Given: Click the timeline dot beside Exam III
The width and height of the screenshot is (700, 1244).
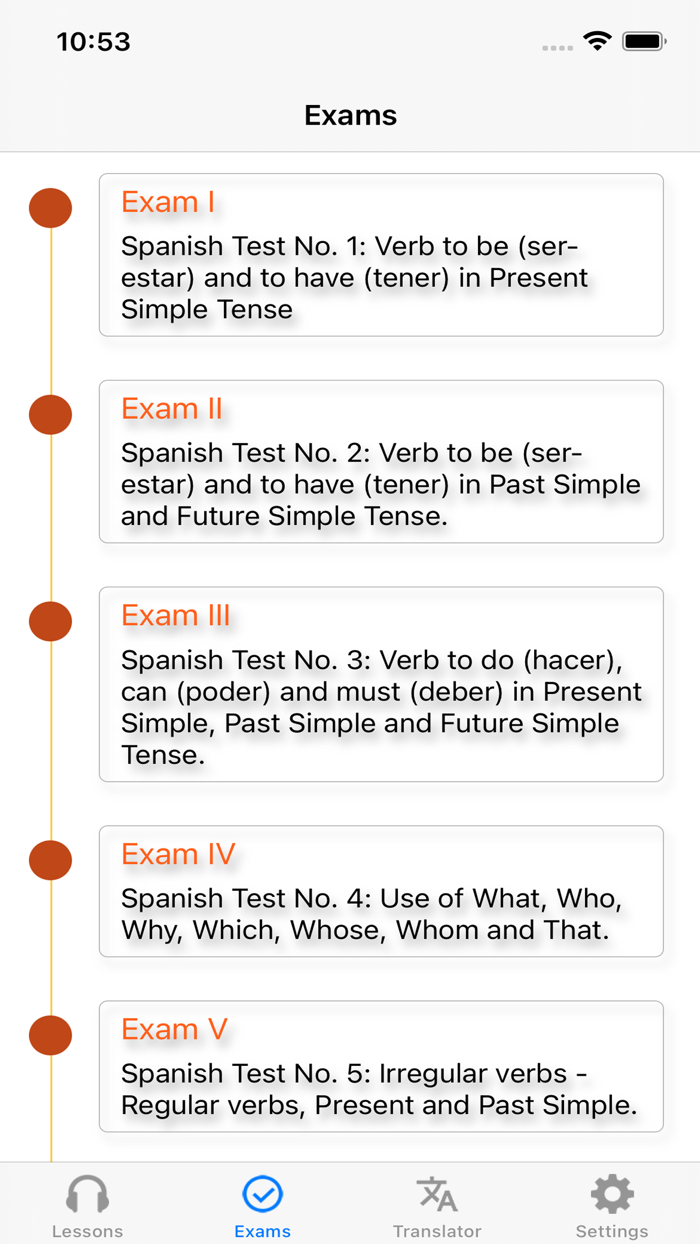Looking at the screenshot, I should tap(51, 621).
